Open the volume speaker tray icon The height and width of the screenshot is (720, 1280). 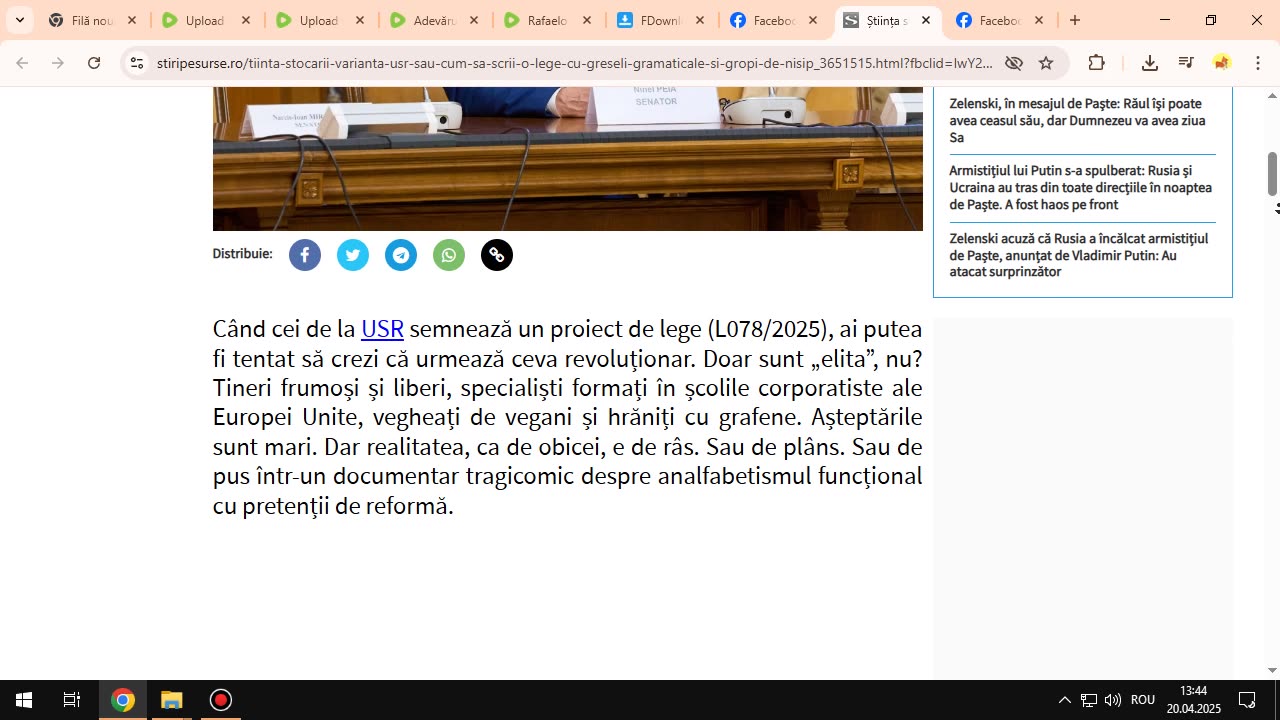[x=1113, y=700]
